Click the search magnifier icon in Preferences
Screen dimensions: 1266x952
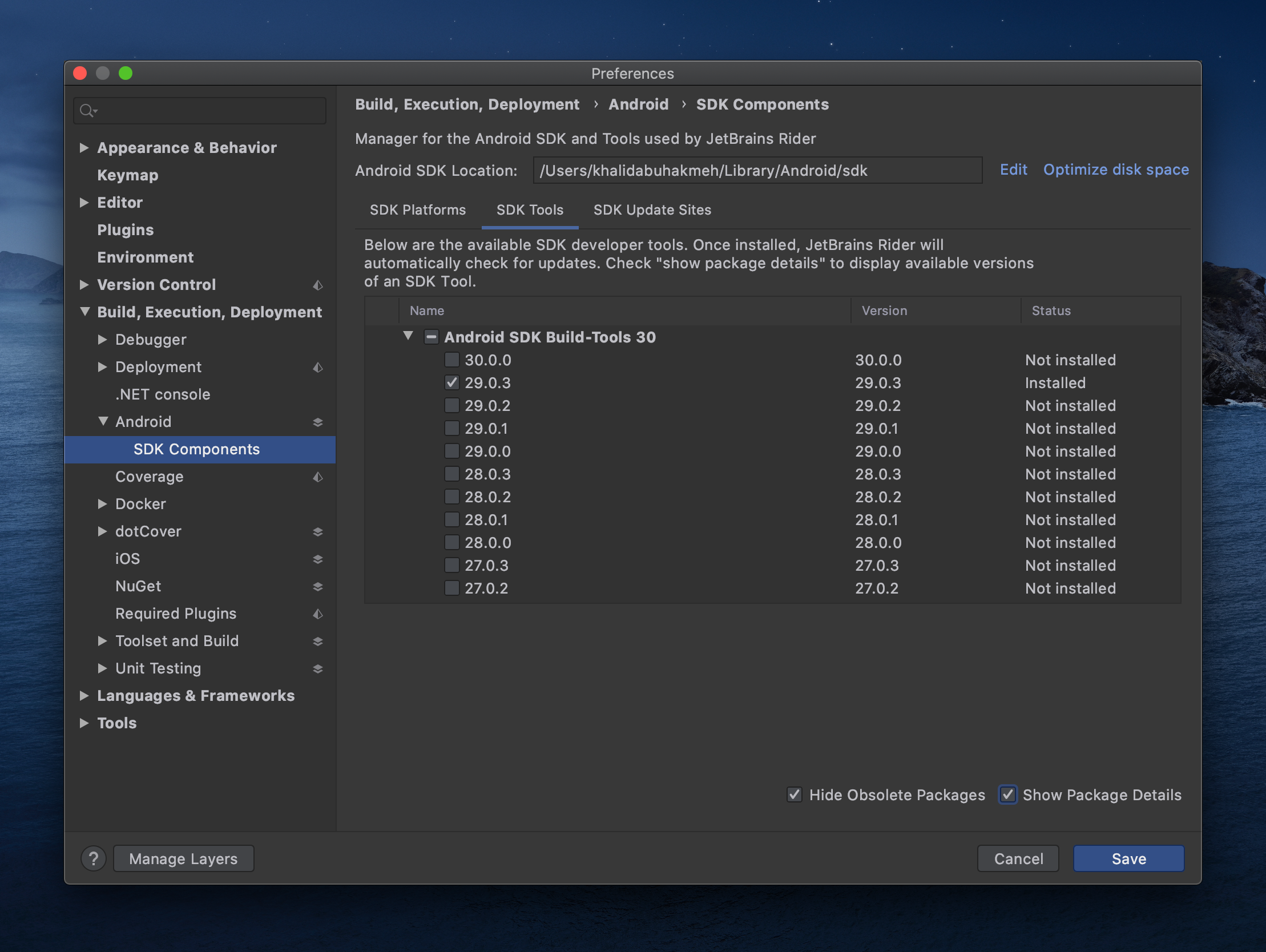(87, 111)
